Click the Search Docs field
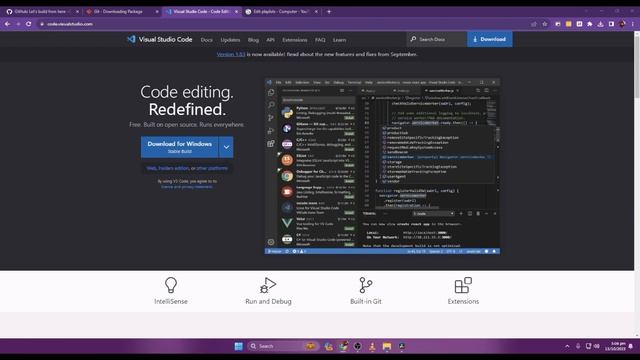Viewport: 640px width, 360px height. click(437, 39)
